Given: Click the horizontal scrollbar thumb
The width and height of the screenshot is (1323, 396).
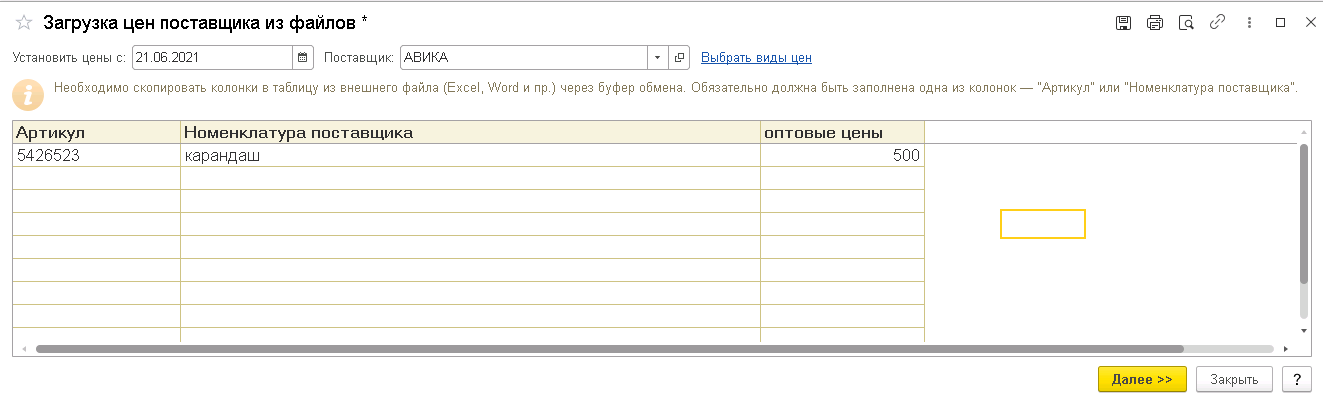Looking at the screenshot, I should pos(610,349).
